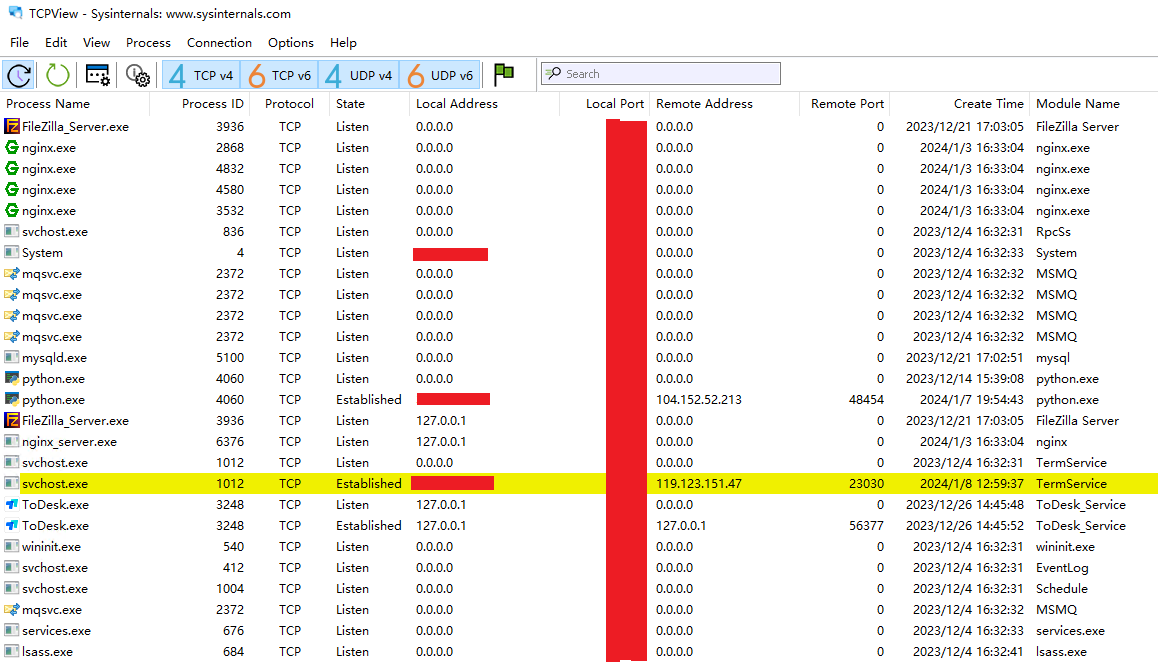This screenshot has height=662, width=1158.
Task: Open the Connection menu
Action: (x=219, y=43)
